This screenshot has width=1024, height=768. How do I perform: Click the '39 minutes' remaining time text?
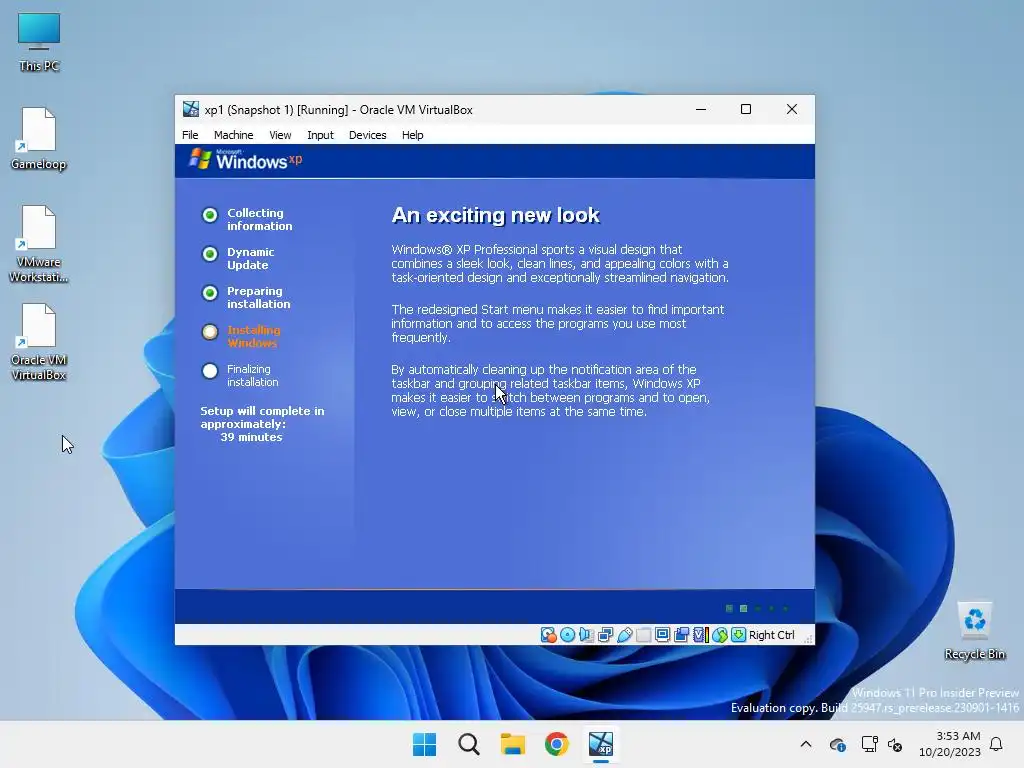pyautogui.click(x=251, y=438)
